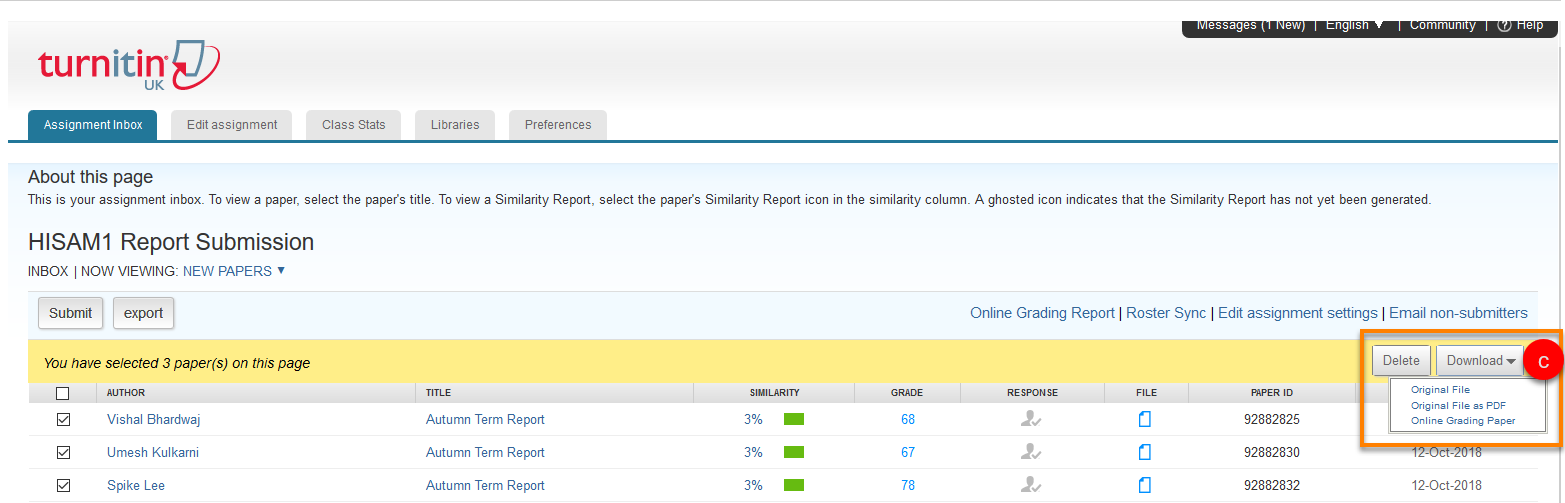Click 3% similarity for Vishal Bhardwaj

click(753, 419)
